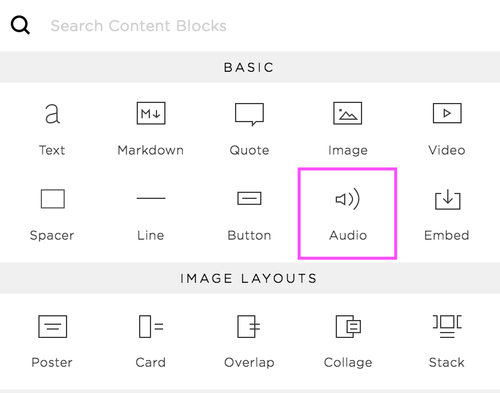
Task: Add a Collage image layout
Action: 348,342
